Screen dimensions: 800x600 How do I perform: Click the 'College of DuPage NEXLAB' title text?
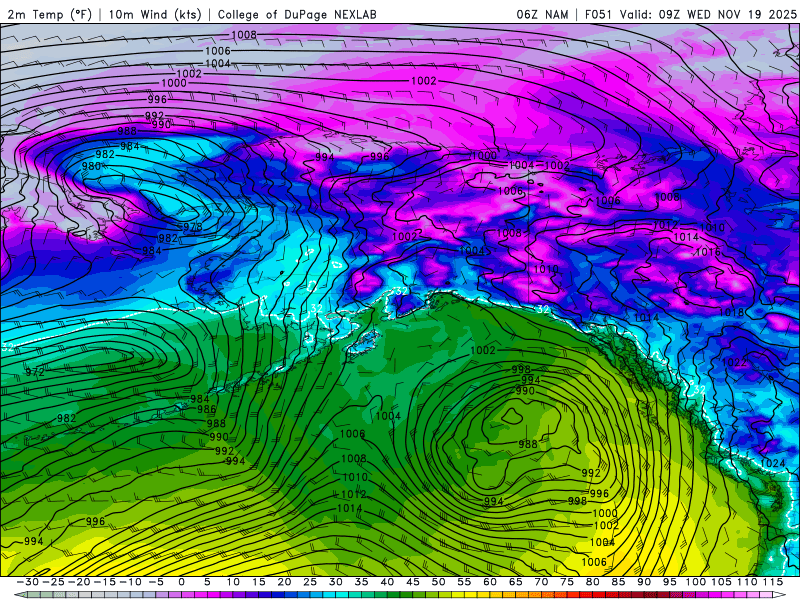pyautogui.click(x=297, y=14)
